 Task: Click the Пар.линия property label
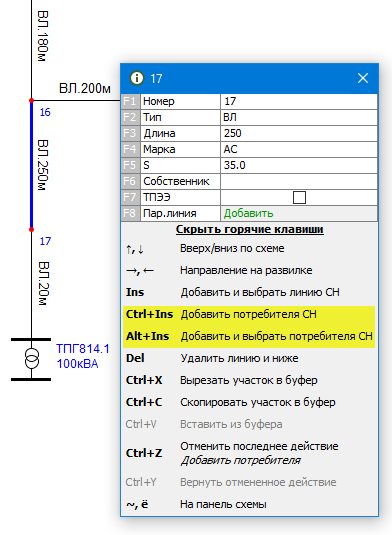[x=170, y=213]
